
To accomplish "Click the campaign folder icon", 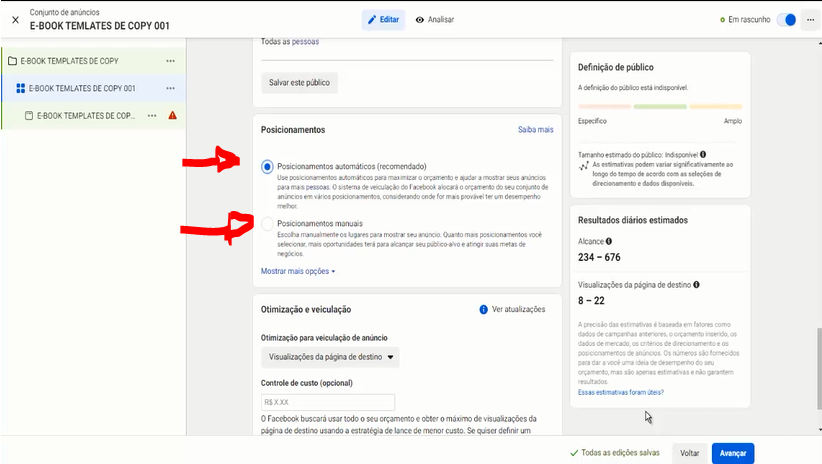I will coord(13,61).
